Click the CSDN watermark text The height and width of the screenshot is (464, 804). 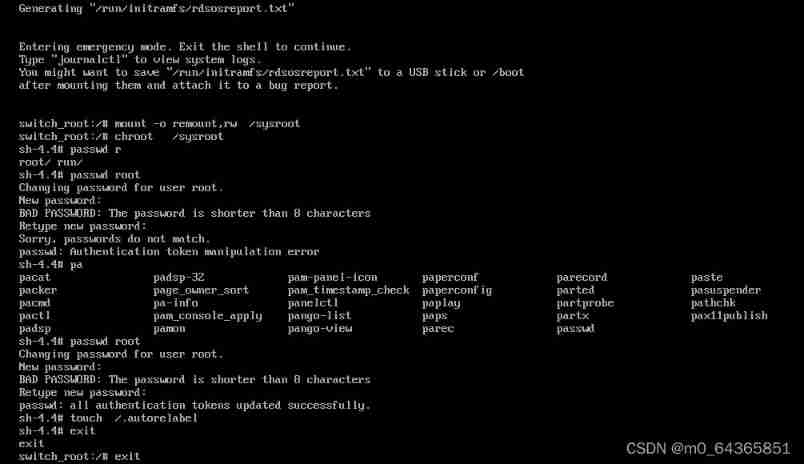point(708,449)
